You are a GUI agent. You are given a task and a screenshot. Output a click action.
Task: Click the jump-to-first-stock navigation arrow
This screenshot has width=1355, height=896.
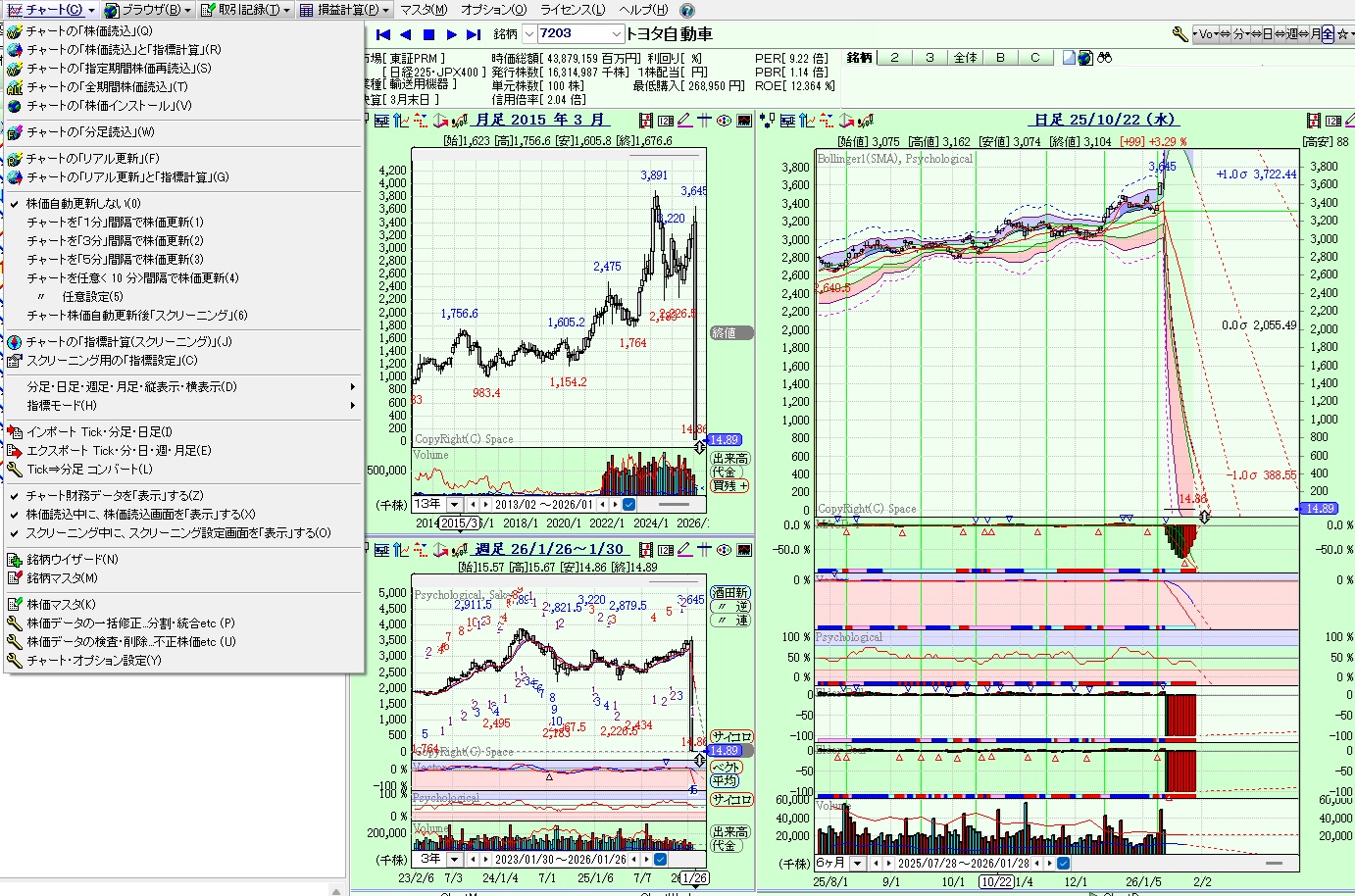pyautogui.click(x=383, y=34)
